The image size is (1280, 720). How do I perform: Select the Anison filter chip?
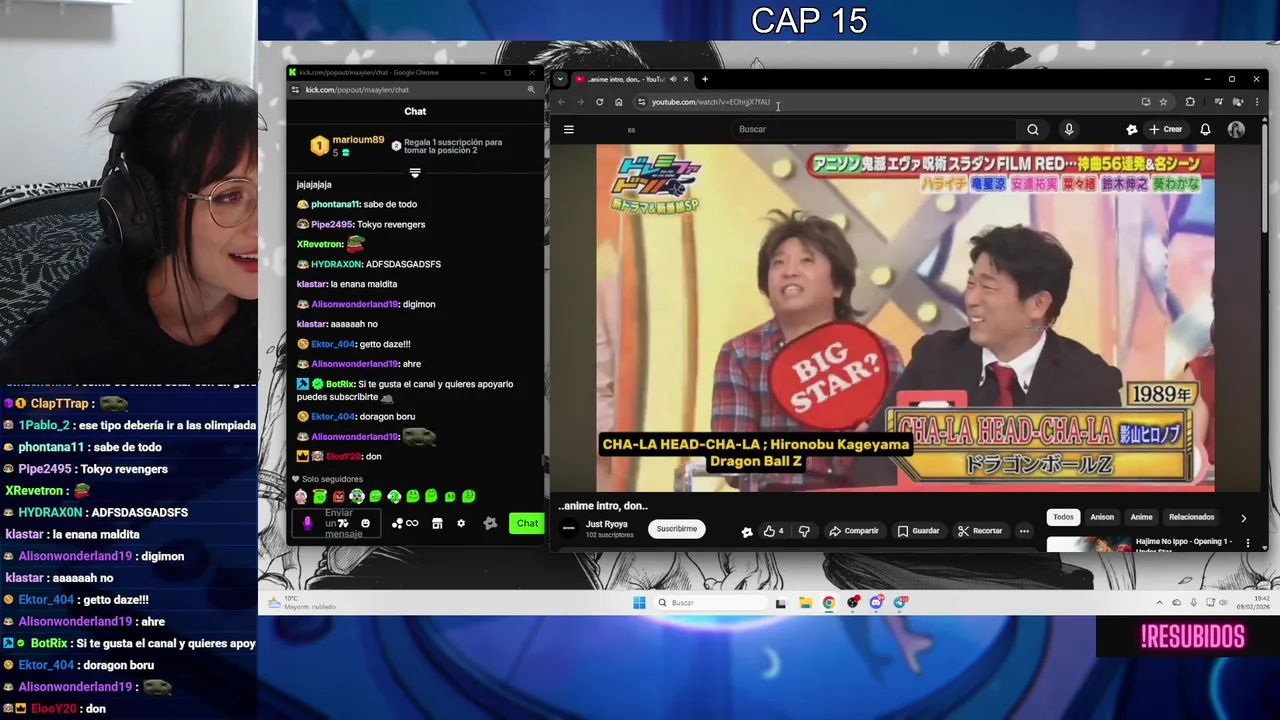click(x=1102, y=517)
